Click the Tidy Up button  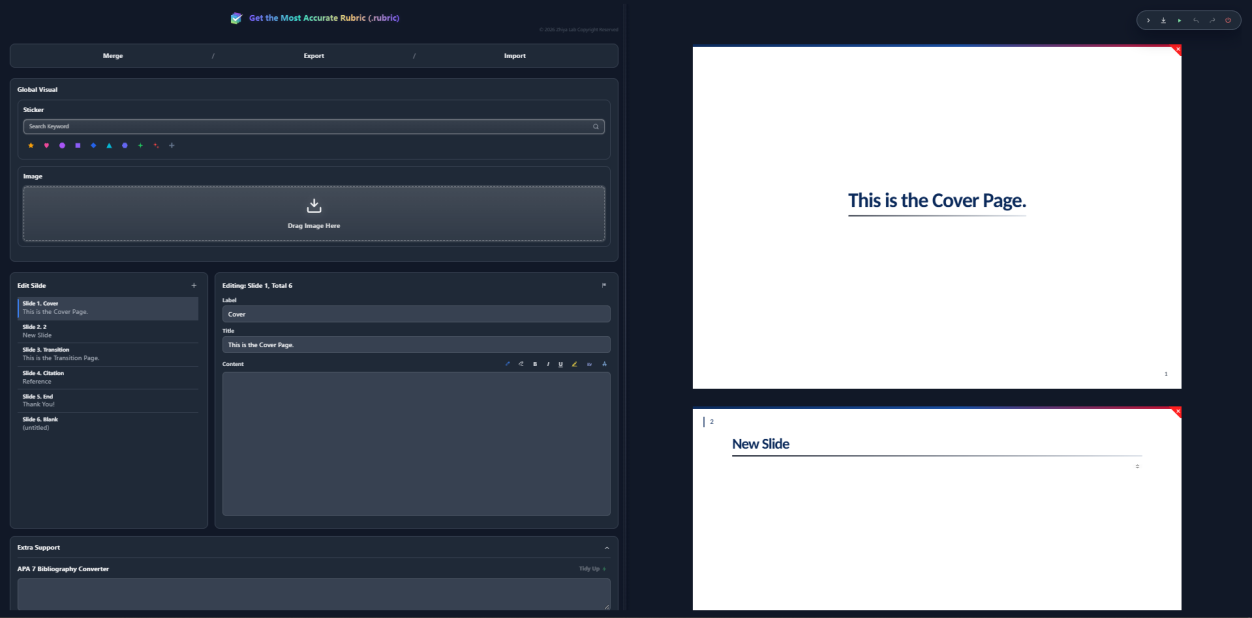pyautogui.click(x=592, y=569)
